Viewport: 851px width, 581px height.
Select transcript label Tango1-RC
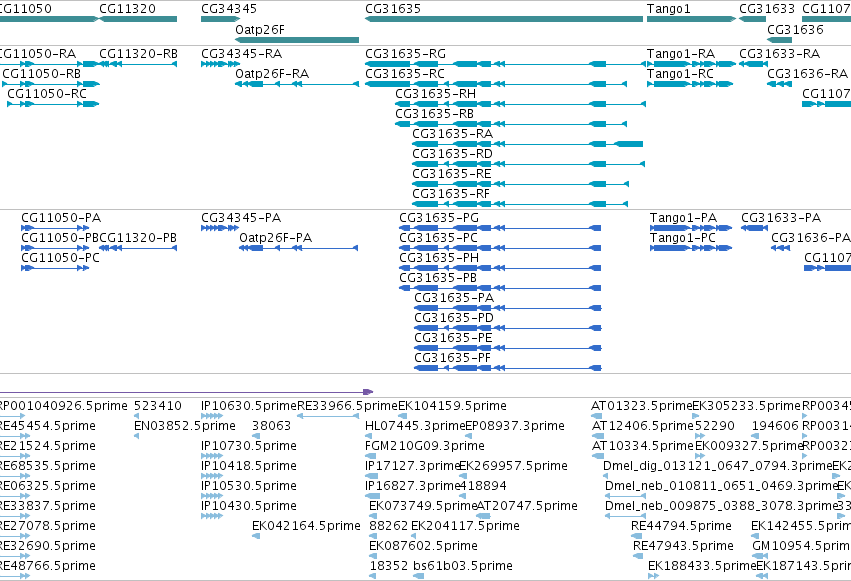click(x=681, y=74)
